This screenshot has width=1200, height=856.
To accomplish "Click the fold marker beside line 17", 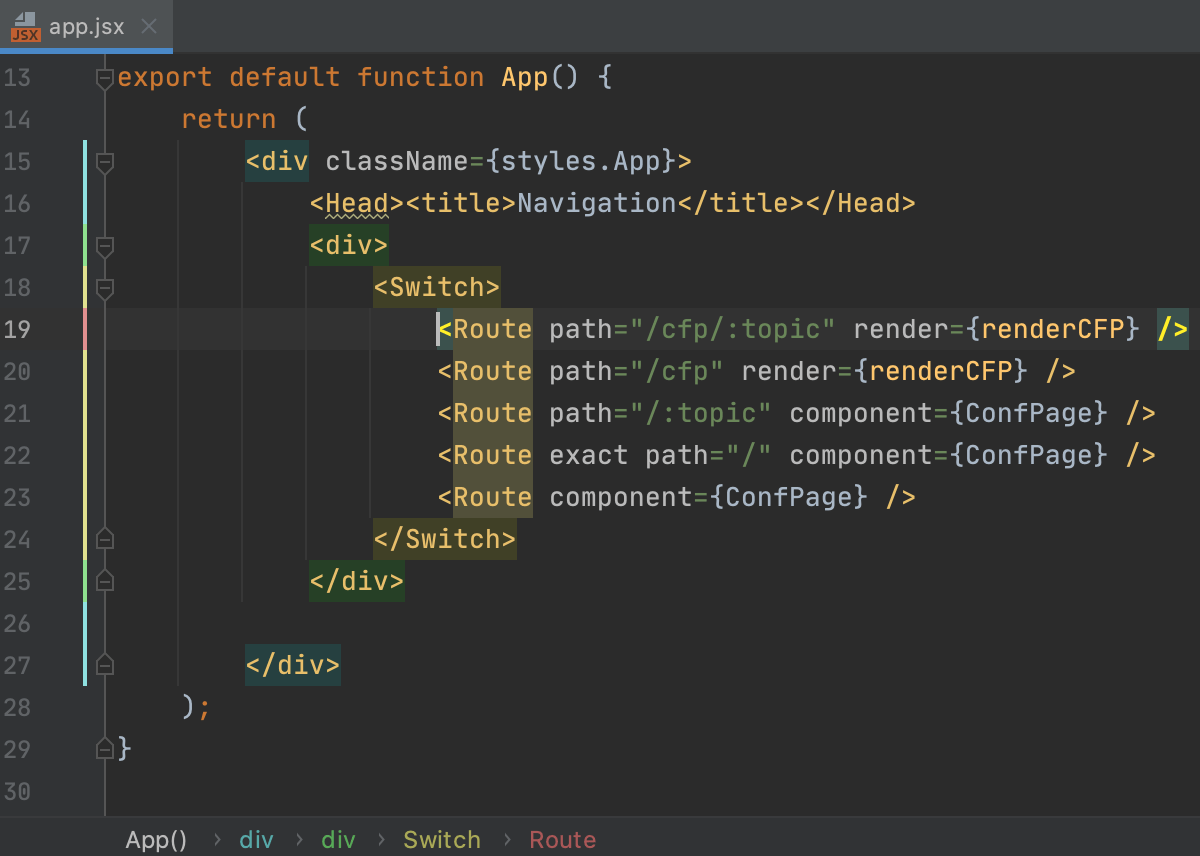I will click(104, 246).
